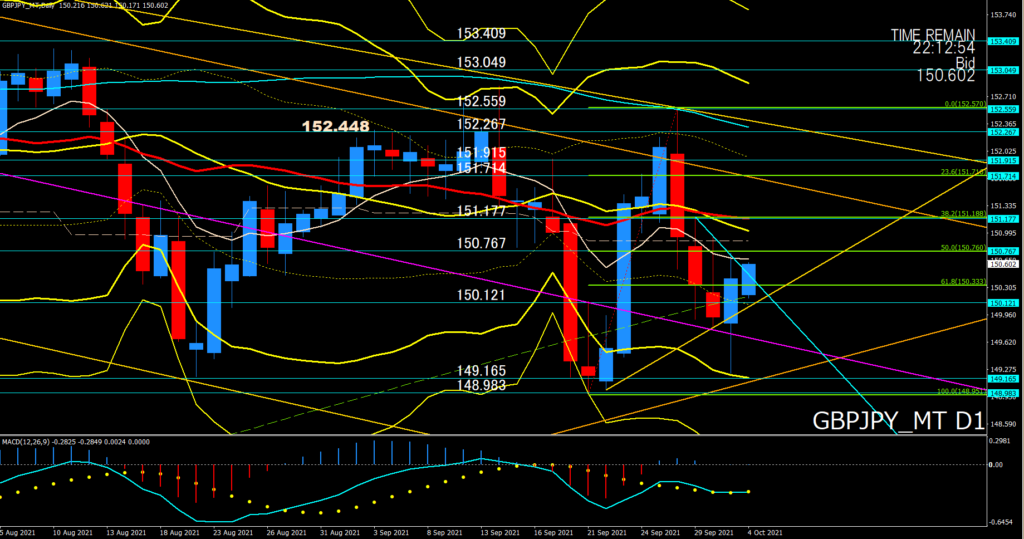Select the cyan 150.767 price axis tag
This screenshot has height=539, width=1024.
pos(1003,251)
